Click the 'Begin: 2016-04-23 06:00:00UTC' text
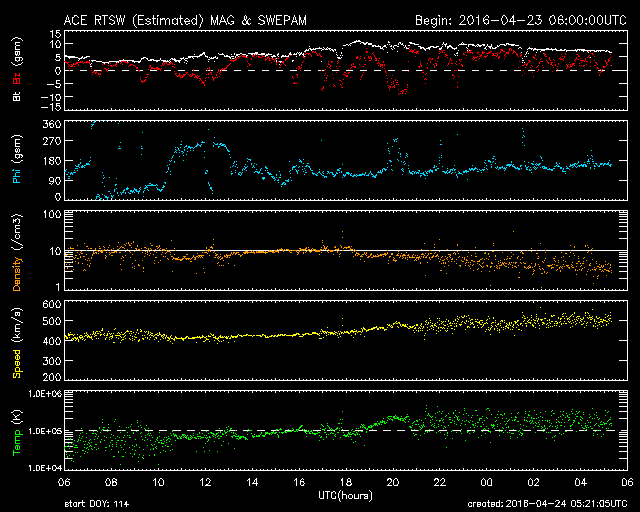640x512 pixels. 521,21
